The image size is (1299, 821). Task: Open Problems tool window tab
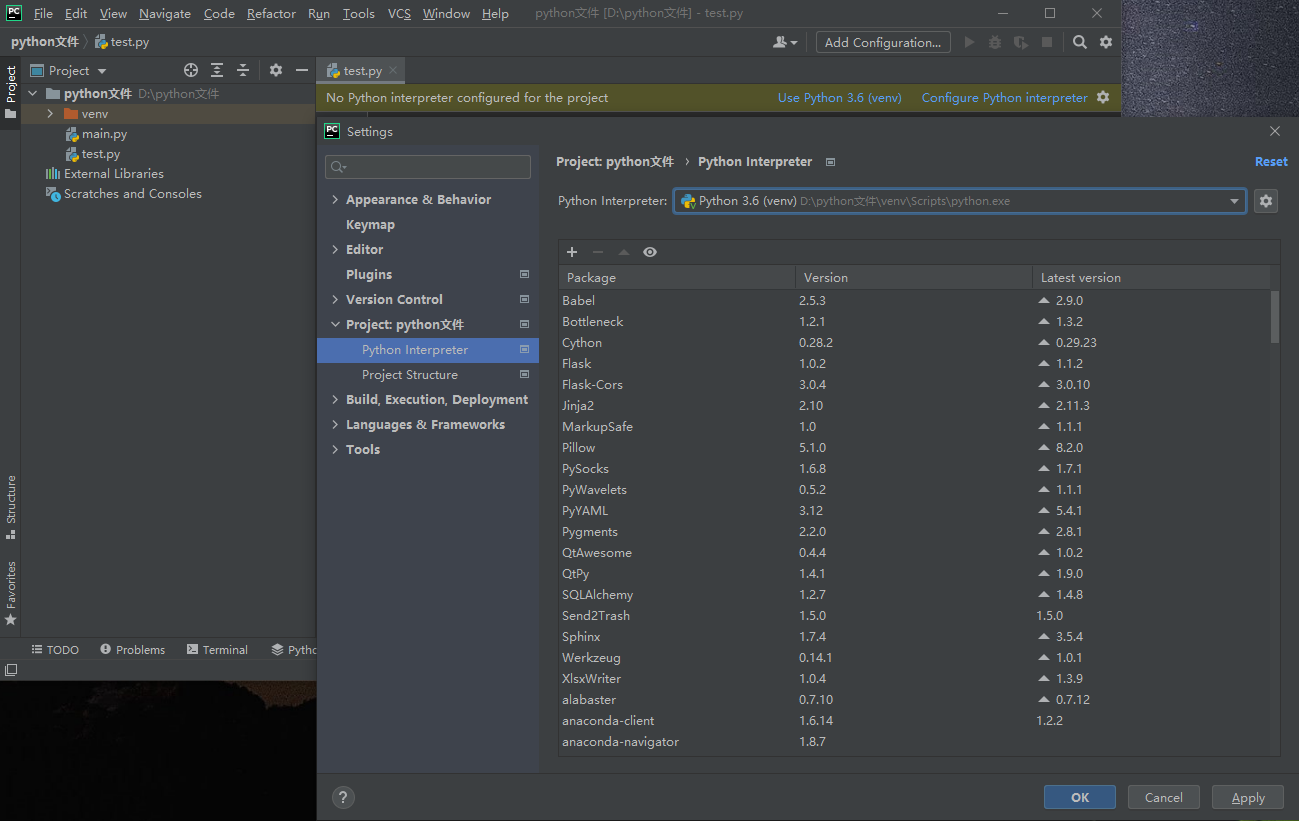click(x=132, y=649)
